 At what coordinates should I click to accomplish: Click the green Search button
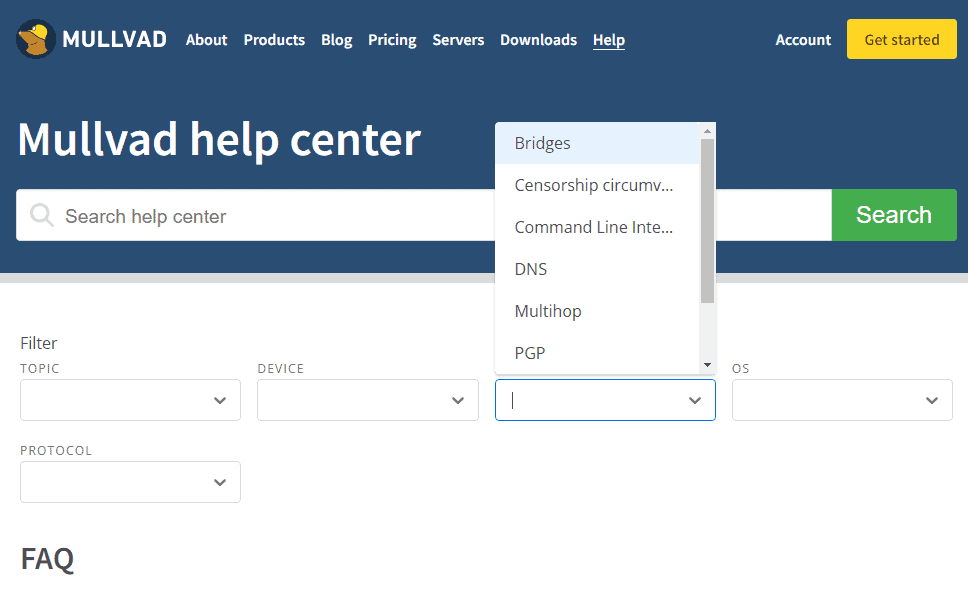pyautogui.click(x=894, y=215)
